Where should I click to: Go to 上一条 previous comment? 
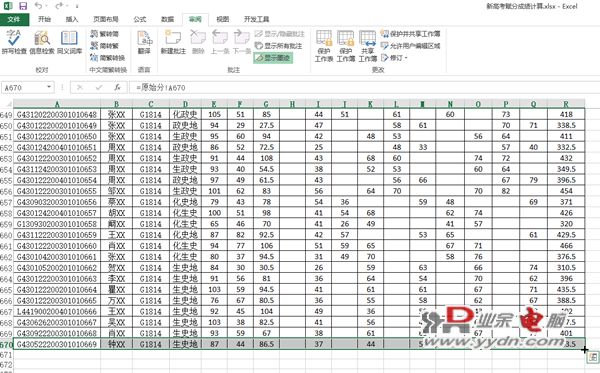point(220,42)
